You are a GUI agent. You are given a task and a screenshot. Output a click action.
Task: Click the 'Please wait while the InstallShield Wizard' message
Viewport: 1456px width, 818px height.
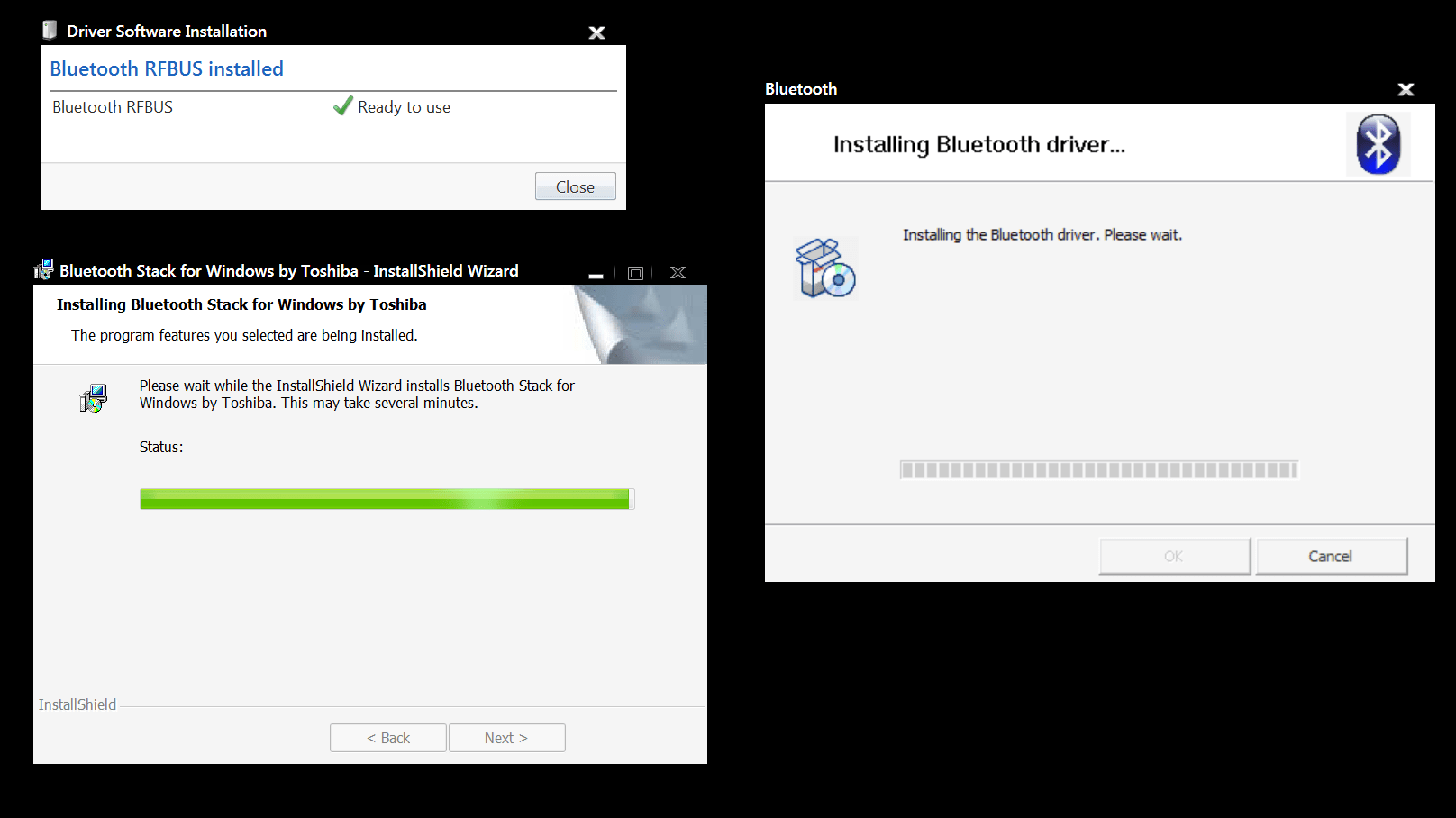click(357, 395)
